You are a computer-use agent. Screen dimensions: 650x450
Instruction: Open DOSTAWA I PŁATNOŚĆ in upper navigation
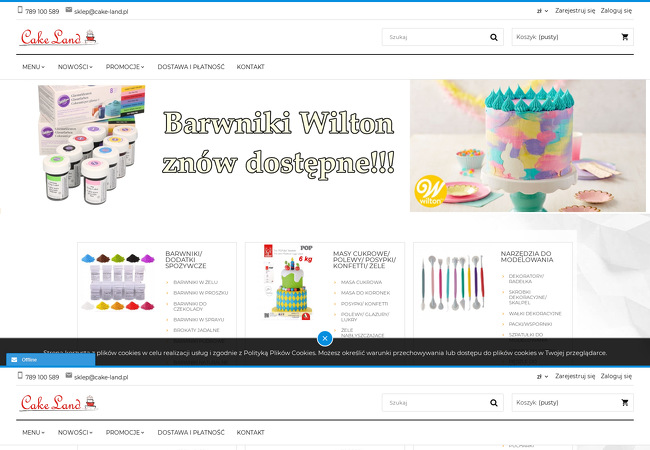click(x=191, y=67)
